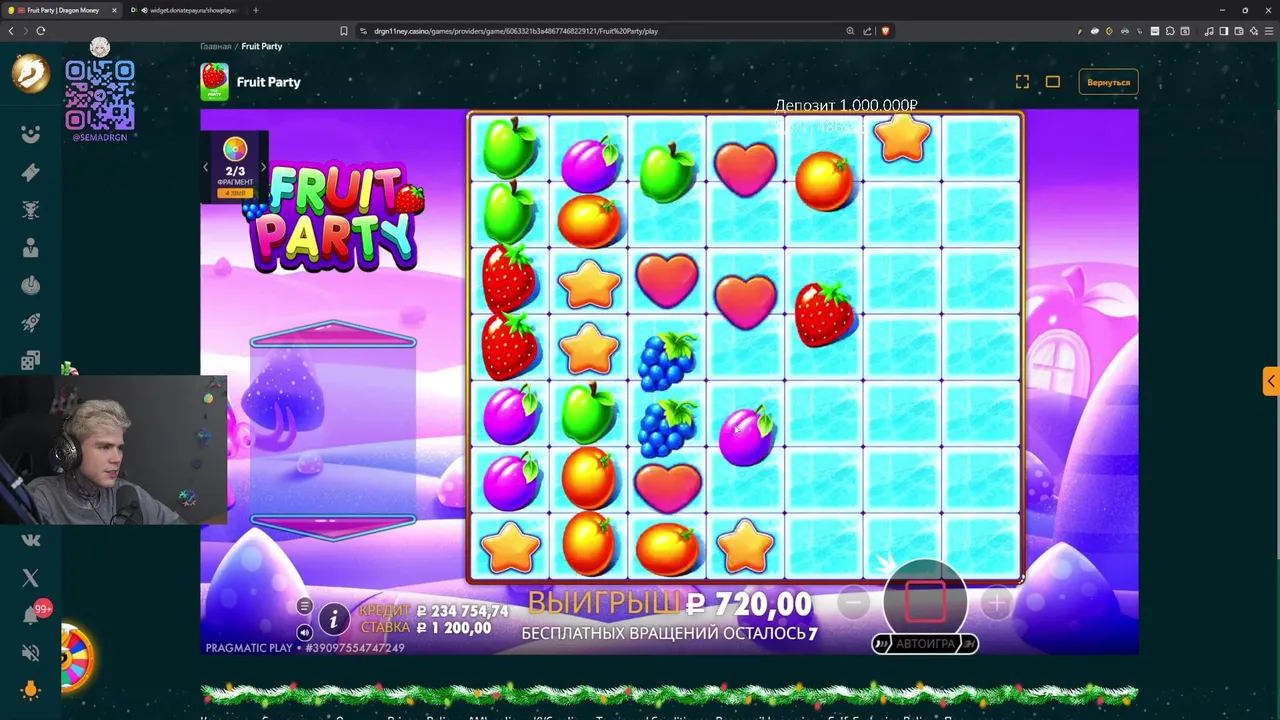
Task: Go to Главная breadcrumb link
Action: (x=215, y=46)
